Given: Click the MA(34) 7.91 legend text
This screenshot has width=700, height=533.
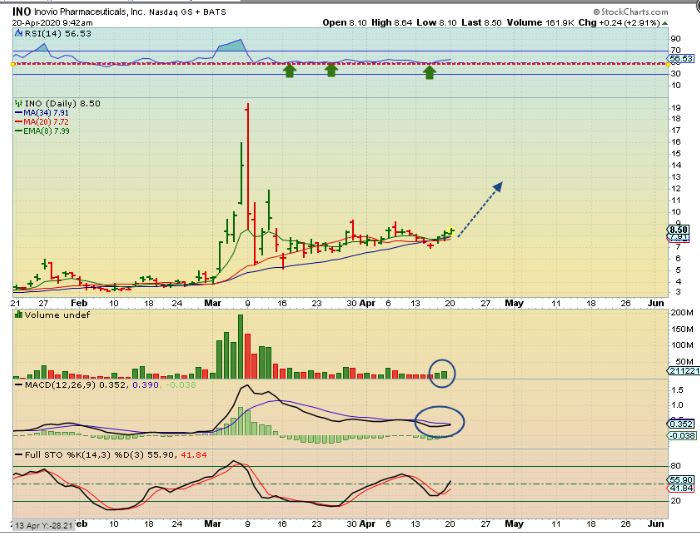Looking at the screenshot, I should [x=46, y=113].
